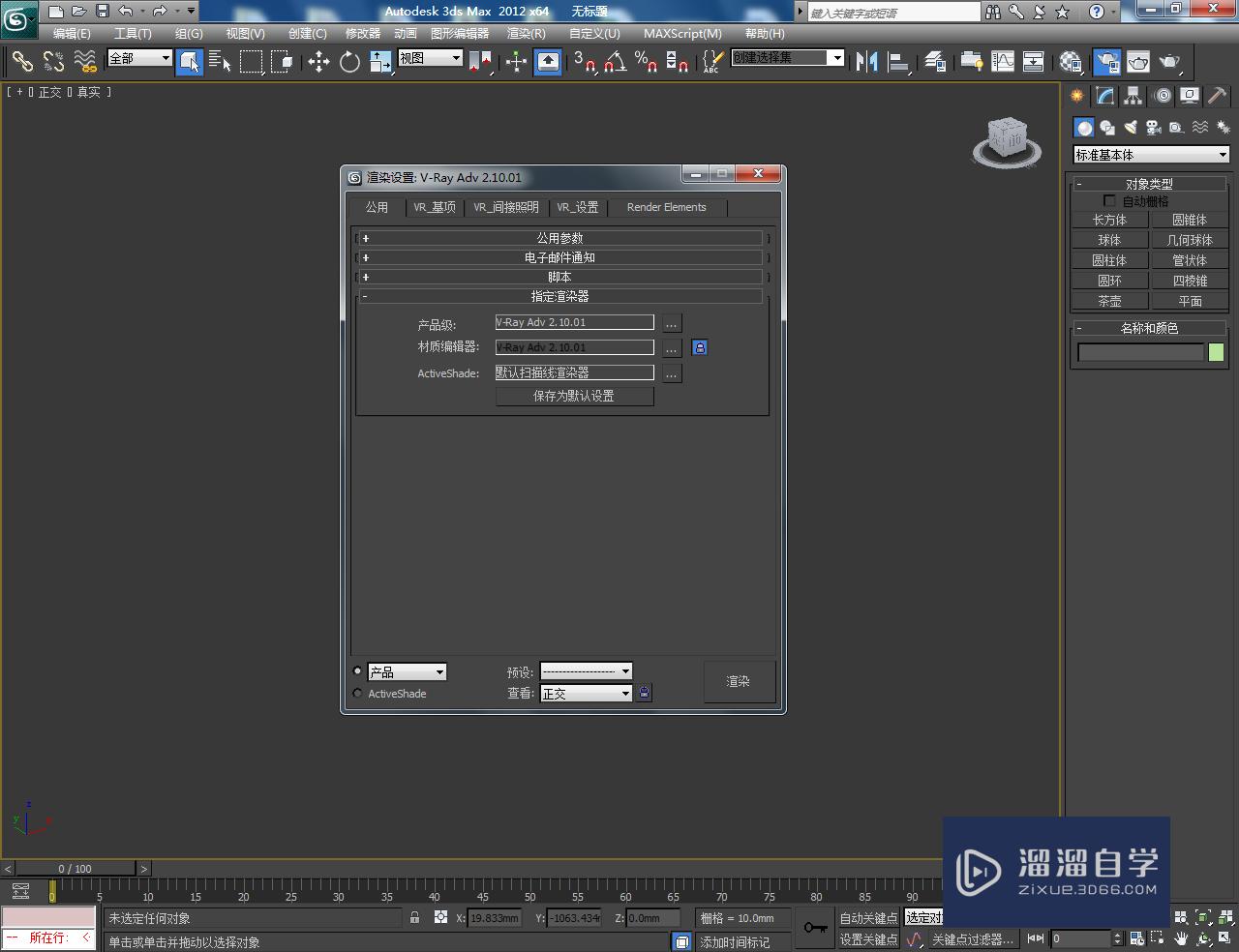Toggle the Spinner Snap icon
1239x952 pixels.
678,62
